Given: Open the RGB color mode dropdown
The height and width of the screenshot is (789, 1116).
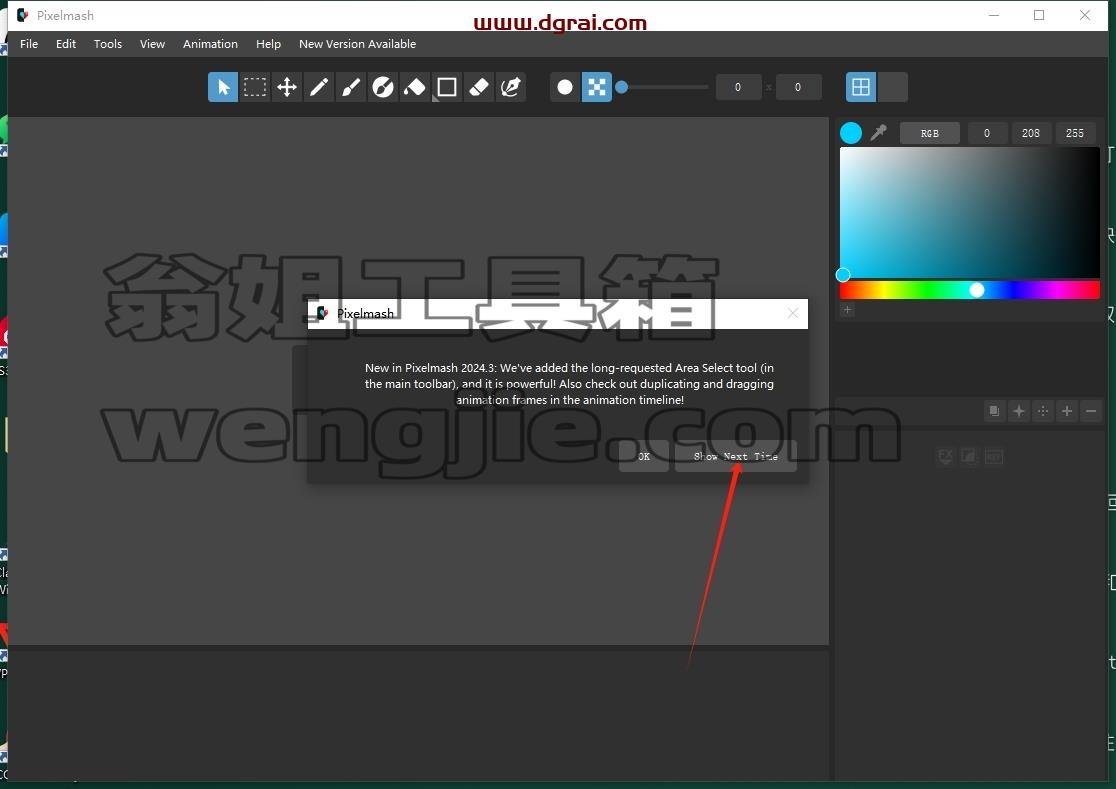Looking at the screenshot, I should (x=930, y=133).
